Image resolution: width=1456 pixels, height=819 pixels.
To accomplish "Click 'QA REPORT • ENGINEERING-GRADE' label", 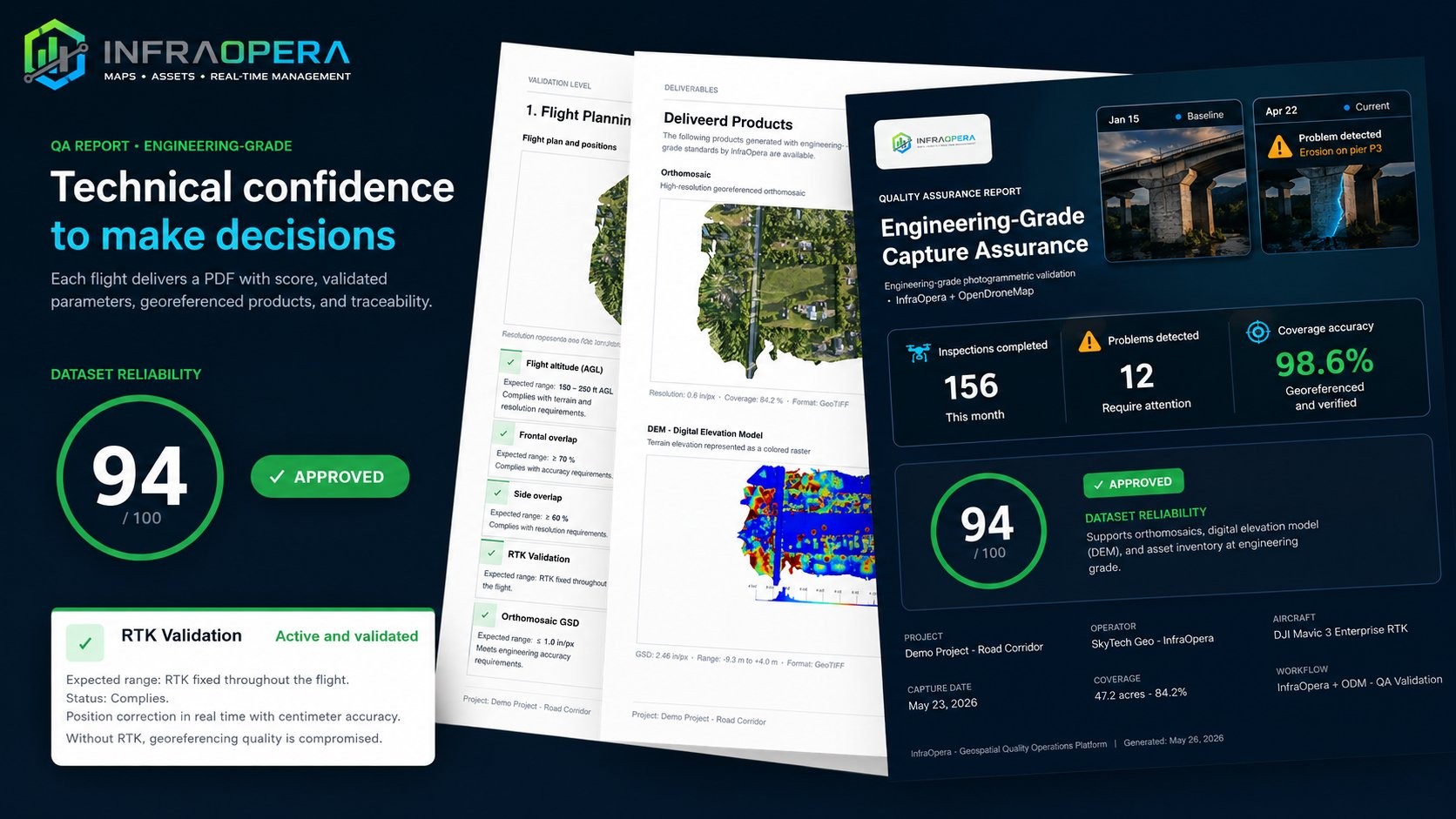I will point(172,146).
